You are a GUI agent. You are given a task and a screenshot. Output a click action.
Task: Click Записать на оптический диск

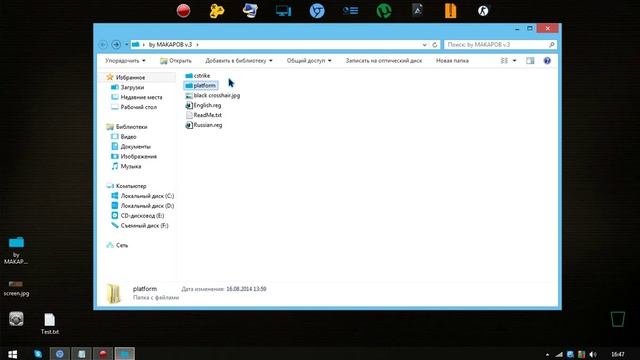(384, 61)
